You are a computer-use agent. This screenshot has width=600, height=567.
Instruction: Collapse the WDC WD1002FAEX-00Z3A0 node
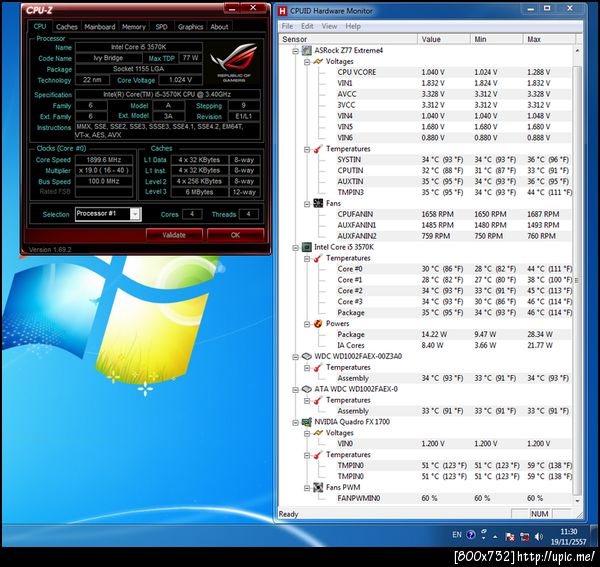[x=295, y=357]
